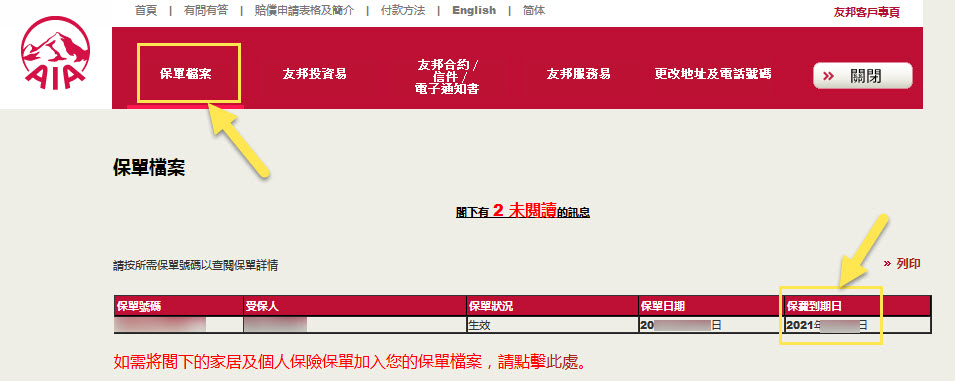Open the 首頁 home link
This screenshot has height=381, width=955.
click(x=146, y=10)
